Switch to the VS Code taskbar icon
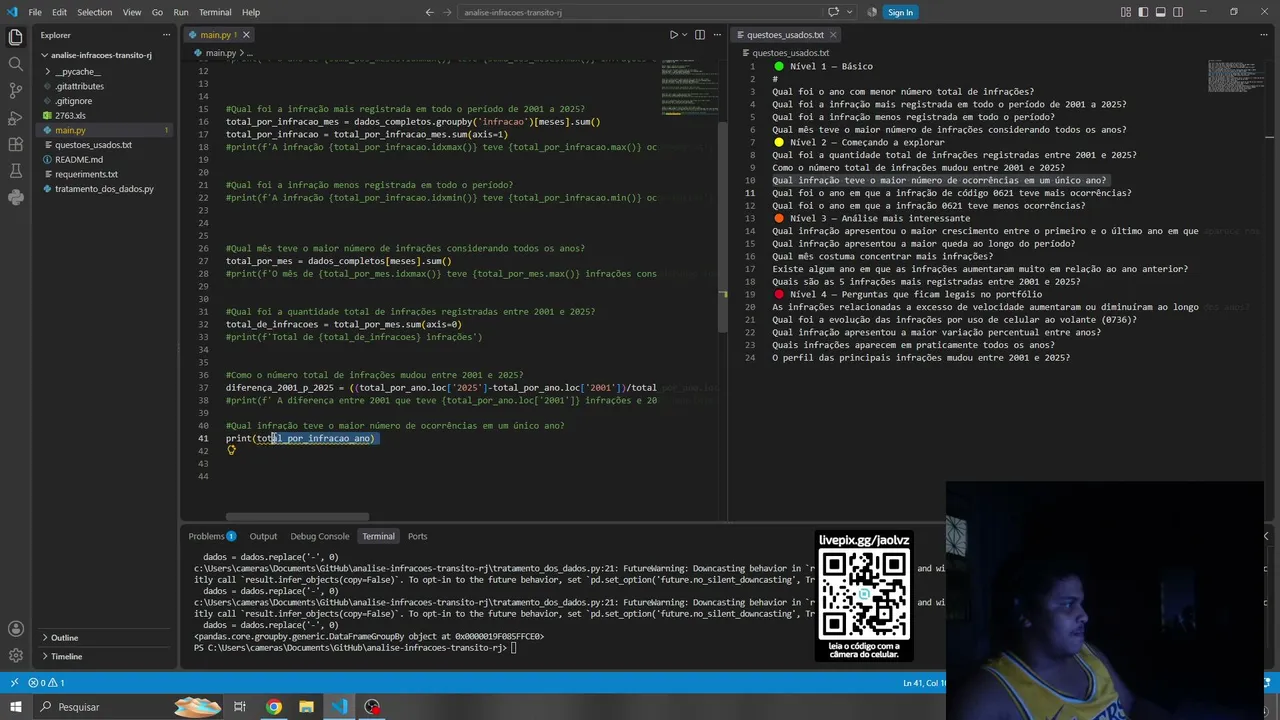This screenshot has width=1280, height=720. (339, 707)
